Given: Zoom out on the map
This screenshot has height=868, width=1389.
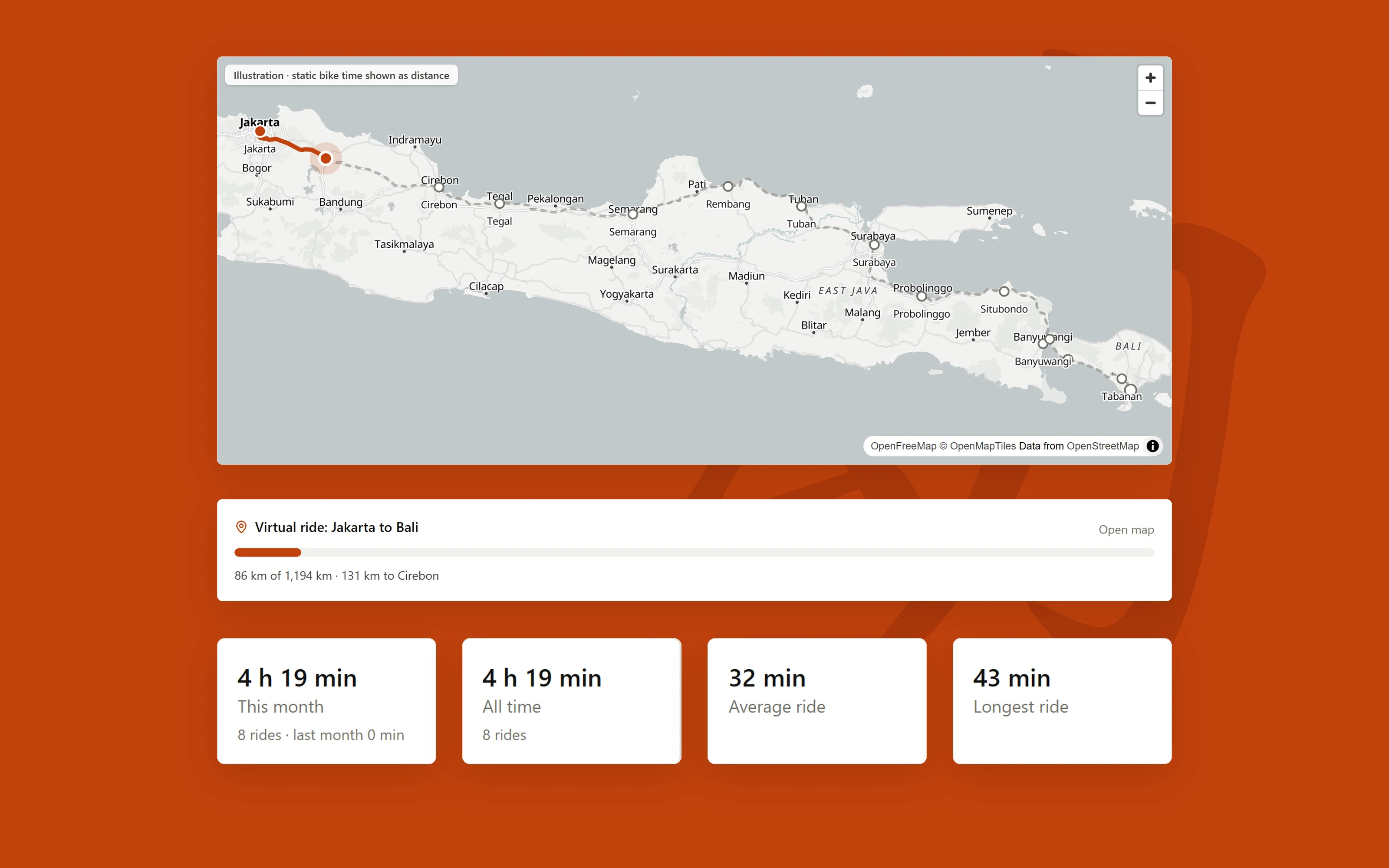Looking at the screenshot, I should click(x=1150, y=103).
